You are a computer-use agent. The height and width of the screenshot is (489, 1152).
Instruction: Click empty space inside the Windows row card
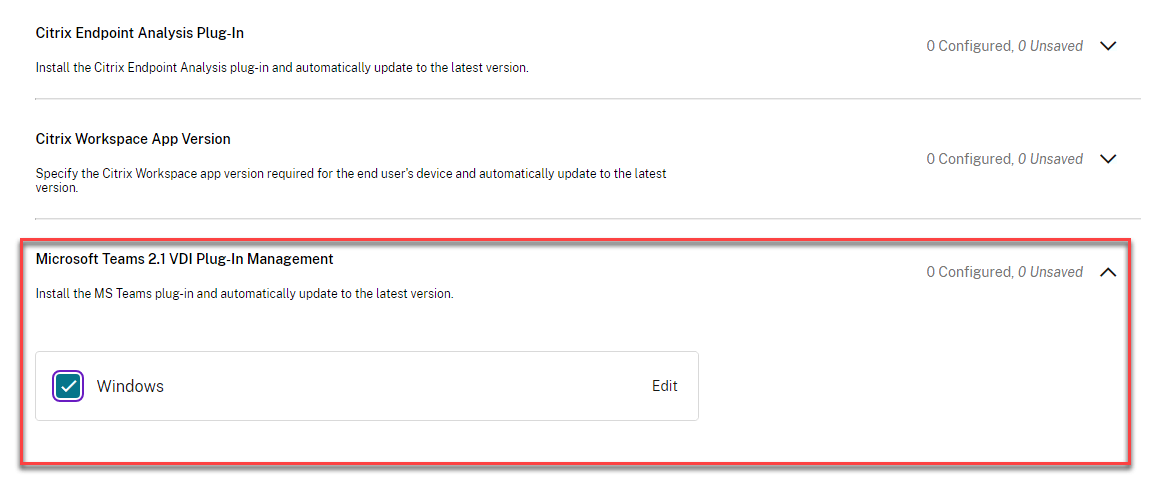(x=400, y=386)
